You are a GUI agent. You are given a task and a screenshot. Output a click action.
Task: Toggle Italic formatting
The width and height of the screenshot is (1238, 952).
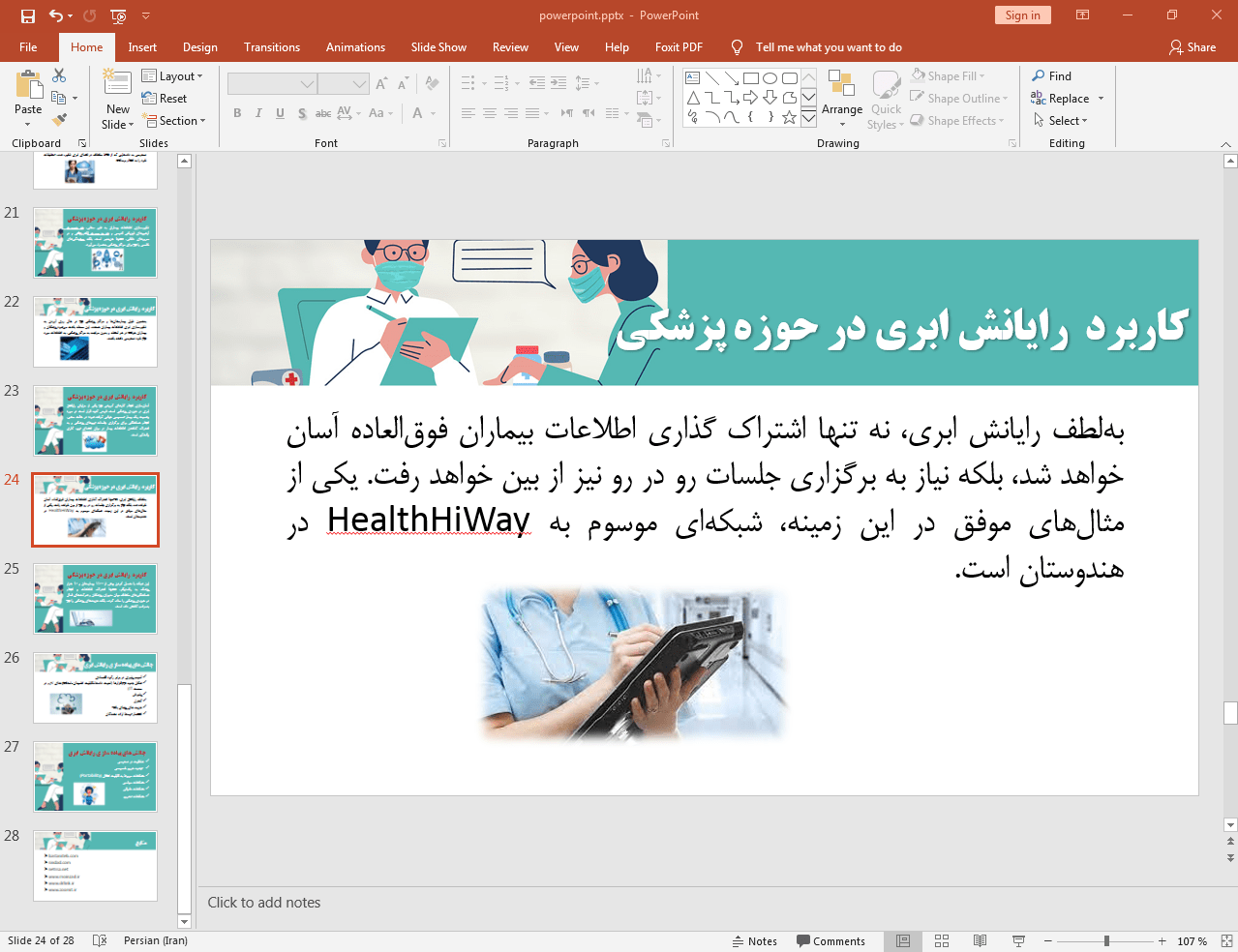coord(258,113)
